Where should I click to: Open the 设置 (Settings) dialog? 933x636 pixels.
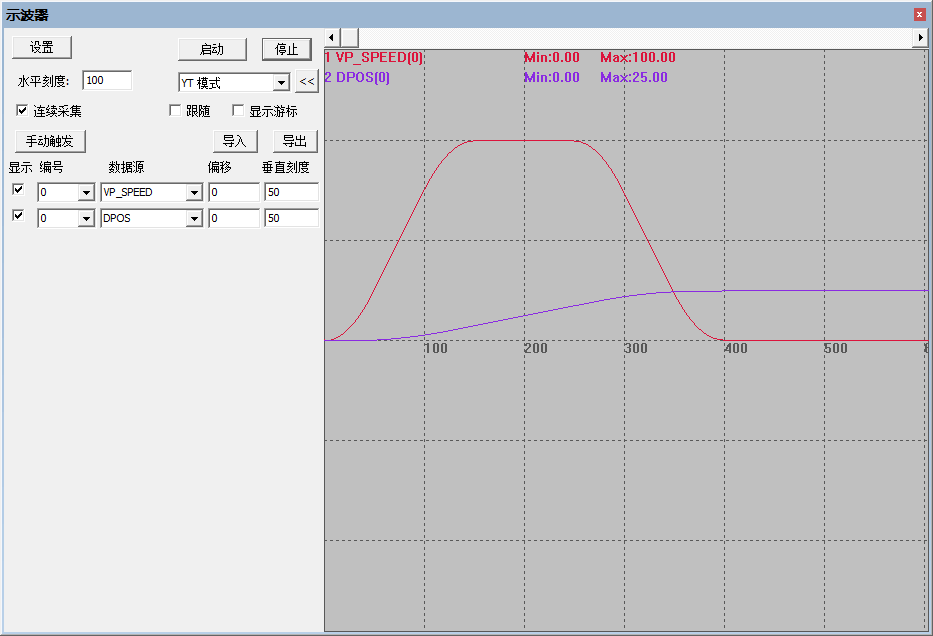(x=41, y=47)
